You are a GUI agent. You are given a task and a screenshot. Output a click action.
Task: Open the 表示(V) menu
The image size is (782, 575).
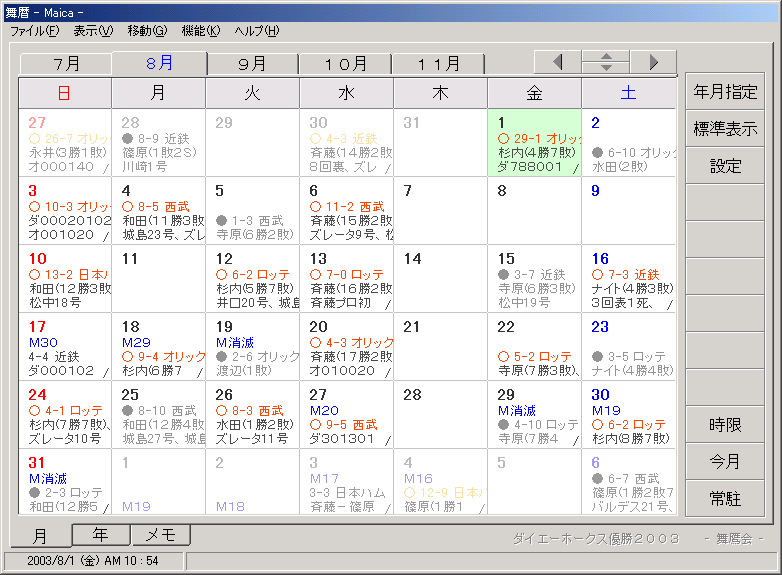[x=93, y=31]
